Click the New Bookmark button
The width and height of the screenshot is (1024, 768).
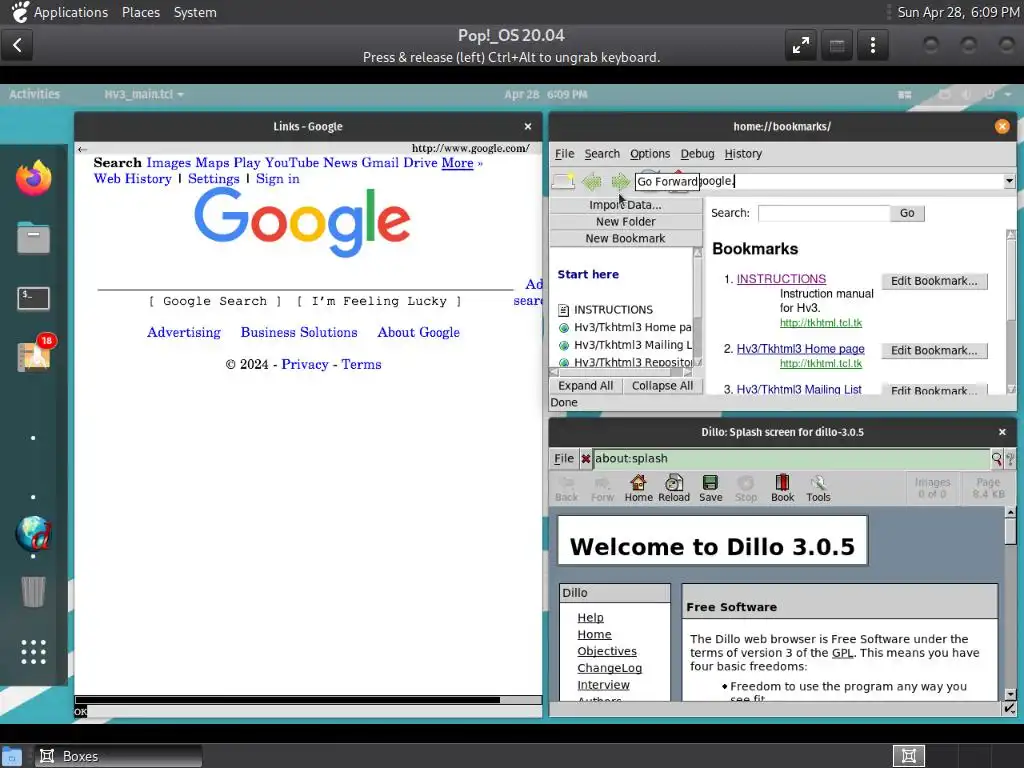click(626, 239)
